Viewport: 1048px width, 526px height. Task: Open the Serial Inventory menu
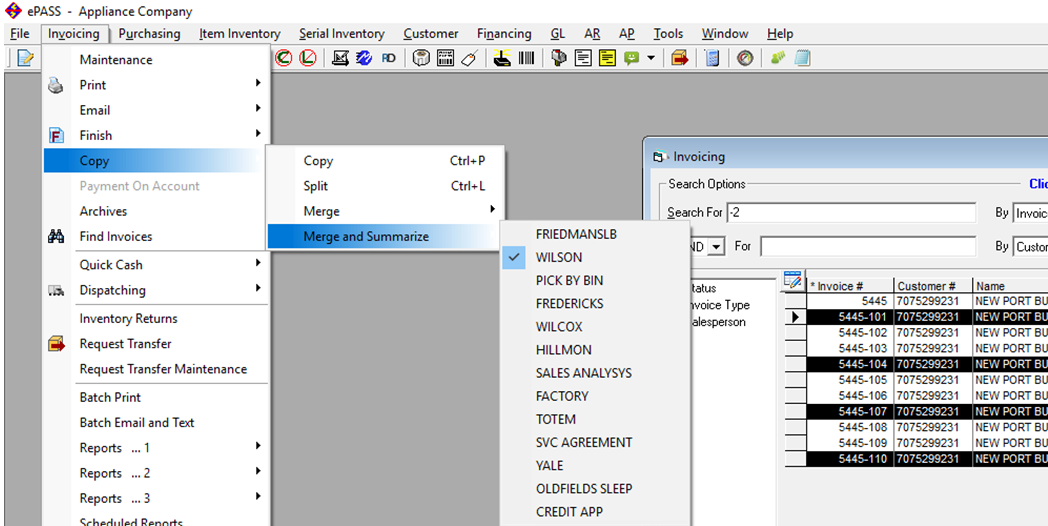tap(342, 33)
